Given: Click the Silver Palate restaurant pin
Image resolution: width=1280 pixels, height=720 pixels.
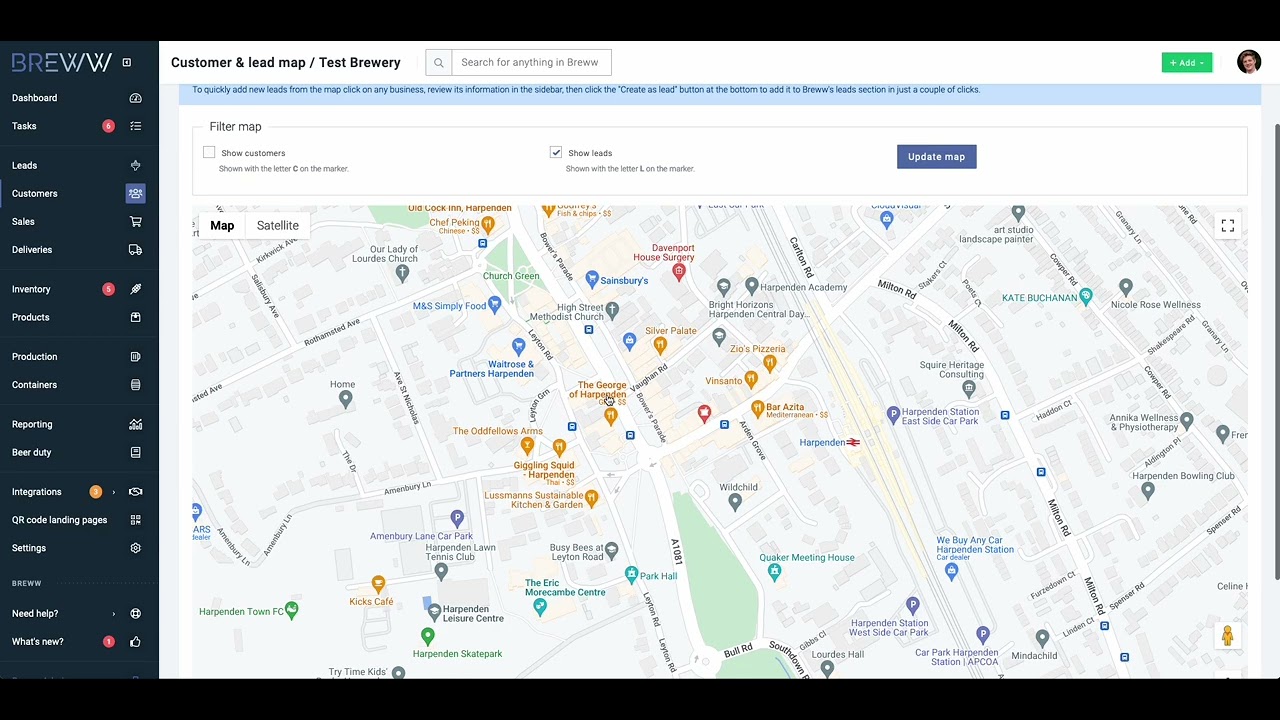Looking at the screenshot, I should (660, 345).
